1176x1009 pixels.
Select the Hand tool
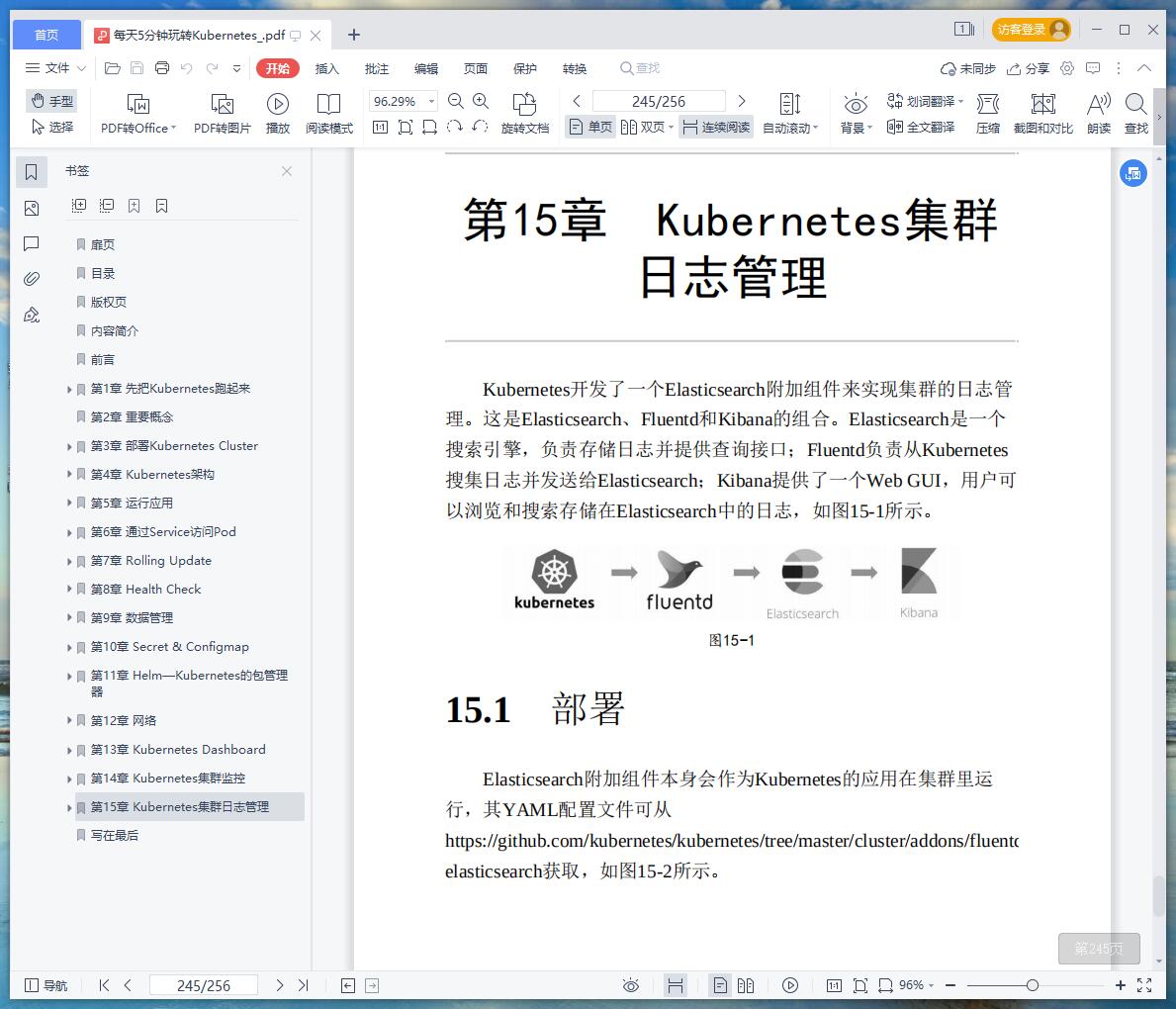click(51, 101)
